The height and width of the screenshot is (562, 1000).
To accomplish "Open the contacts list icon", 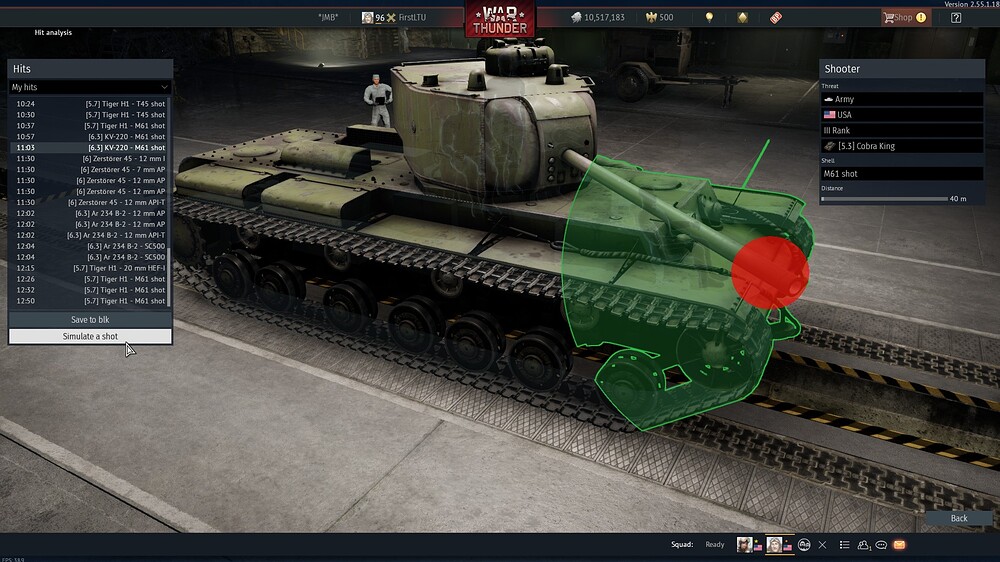I will tap(863, 545).
